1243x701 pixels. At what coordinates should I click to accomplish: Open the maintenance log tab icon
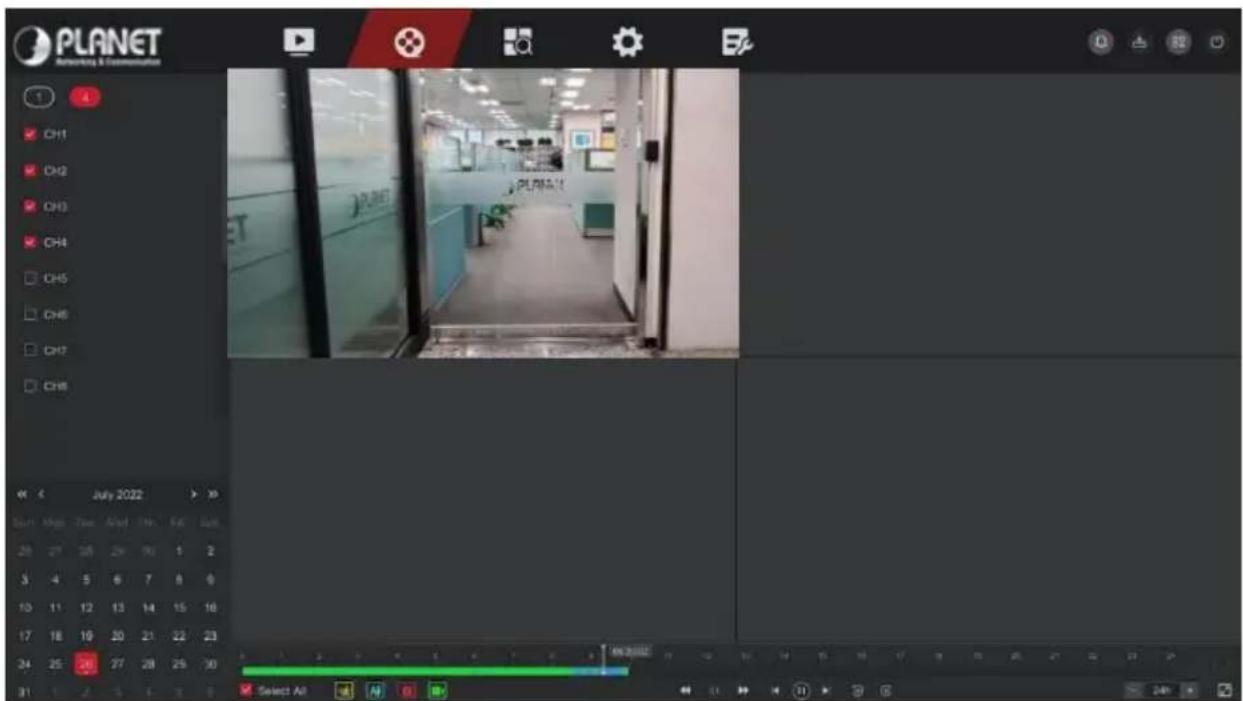point(737,40)
